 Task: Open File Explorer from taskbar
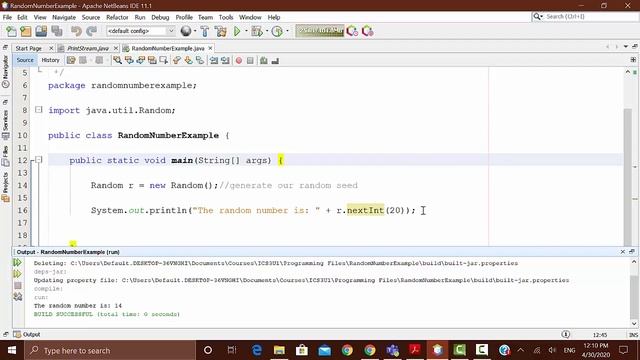[x=279, y=350]
